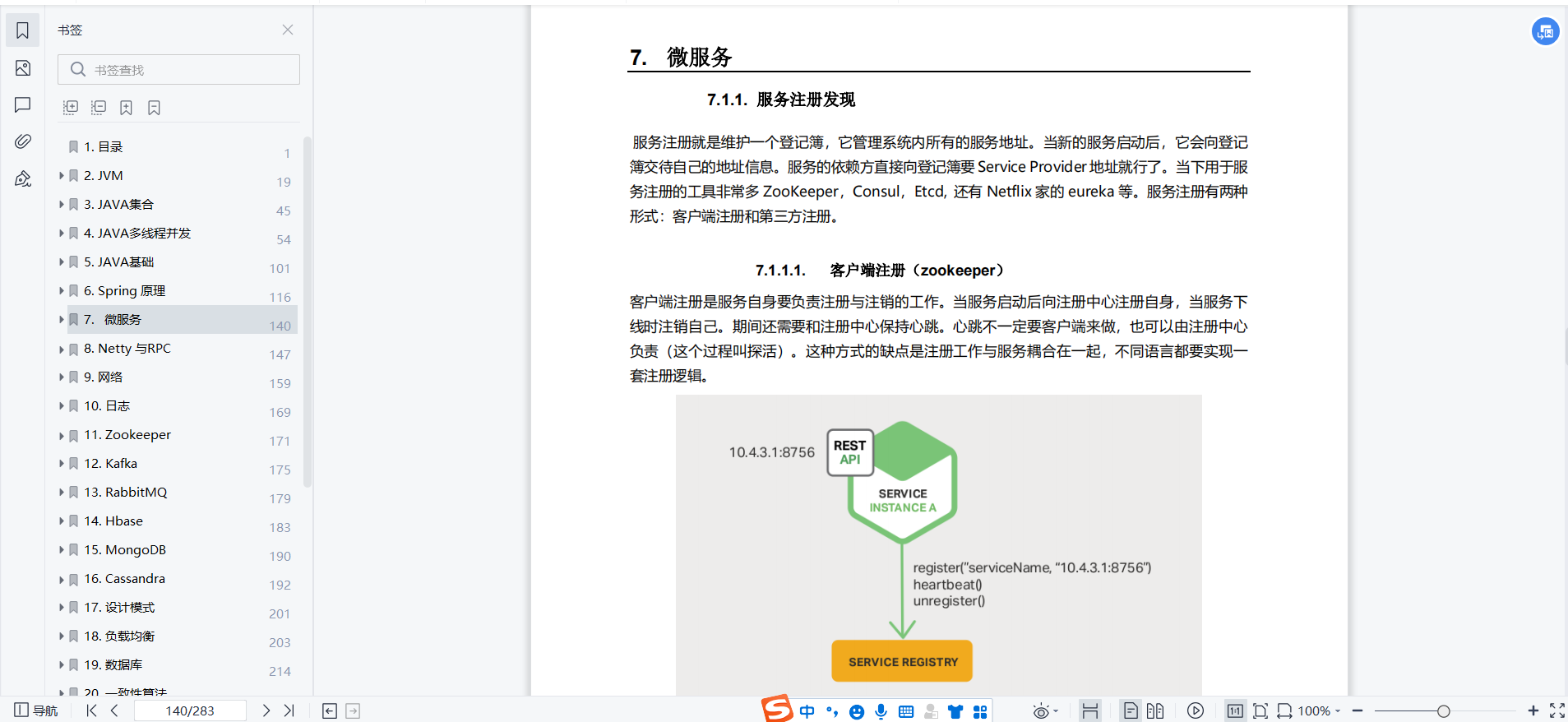Zoom out with the minus button
1568x722 pixels.
tap(1358, 710)
